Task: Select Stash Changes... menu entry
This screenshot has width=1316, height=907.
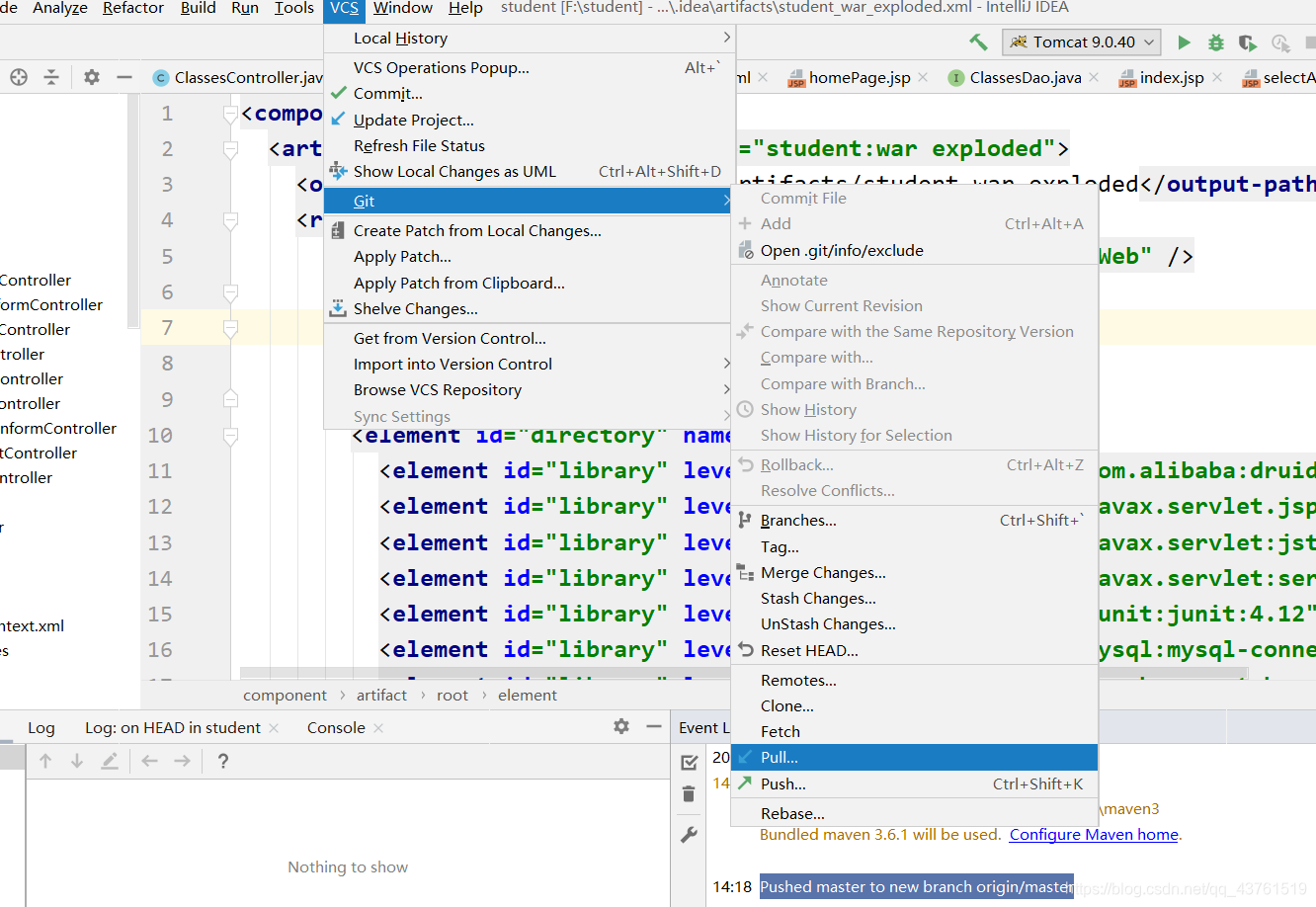Action: (x=914, y=598)
